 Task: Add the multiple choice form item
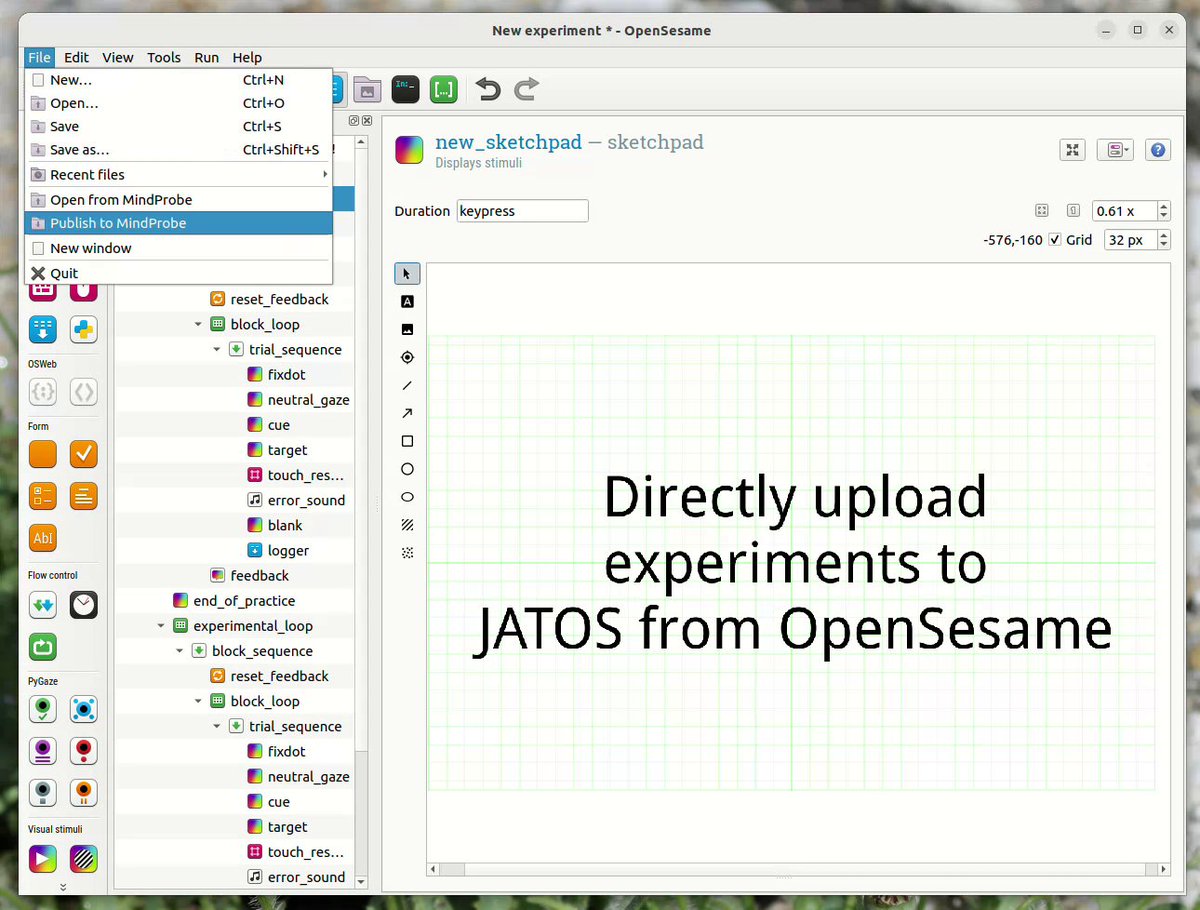point(42,495)
